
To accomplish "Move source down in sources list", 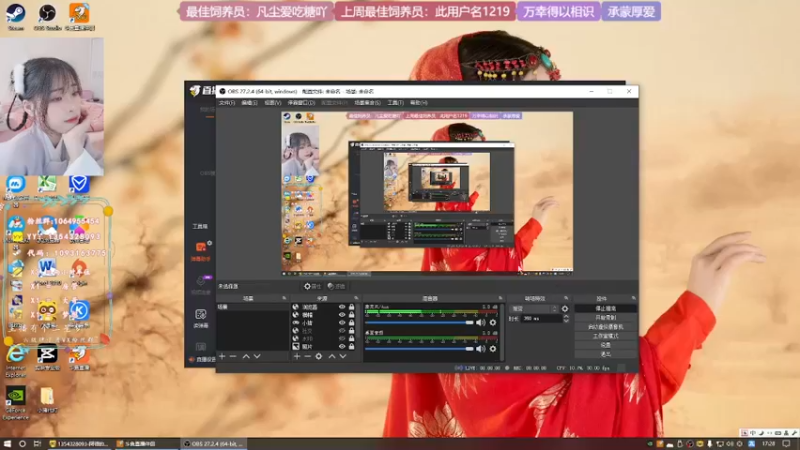I will point(343,356).
